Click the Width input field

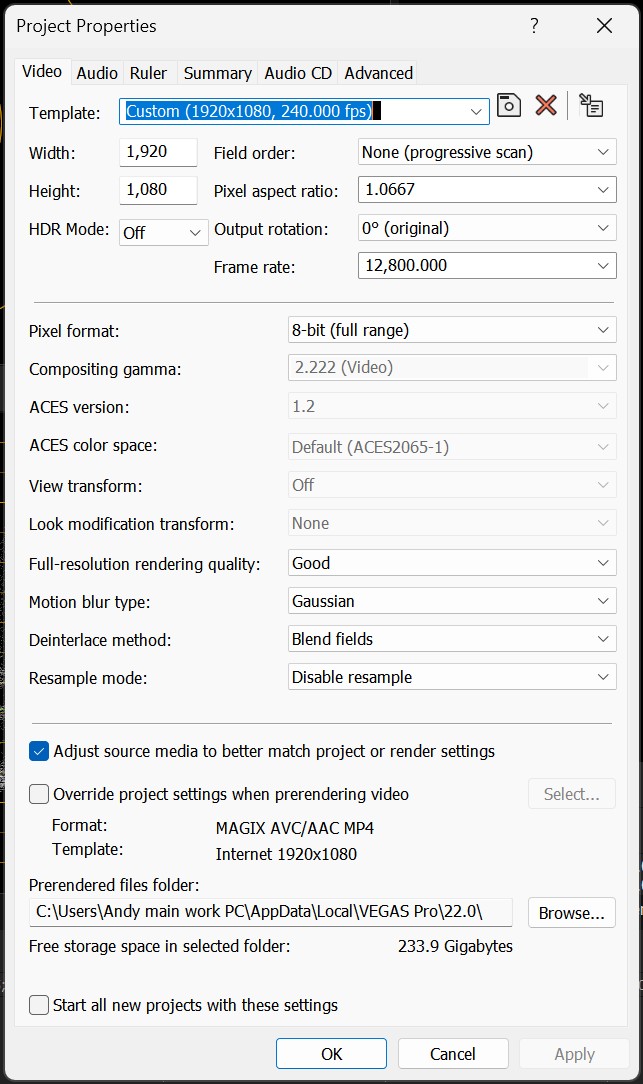click(158, 152)
